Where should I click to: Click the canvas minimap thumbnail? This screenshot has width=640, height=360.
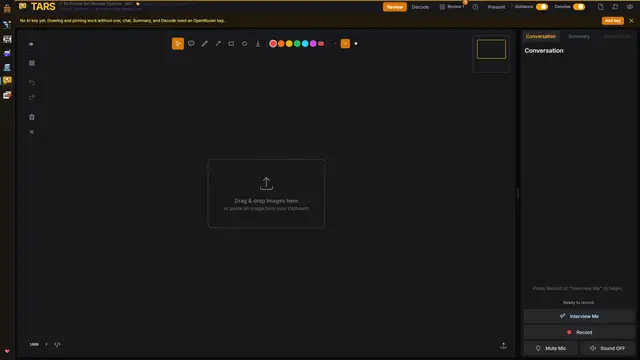coord(491,53)
